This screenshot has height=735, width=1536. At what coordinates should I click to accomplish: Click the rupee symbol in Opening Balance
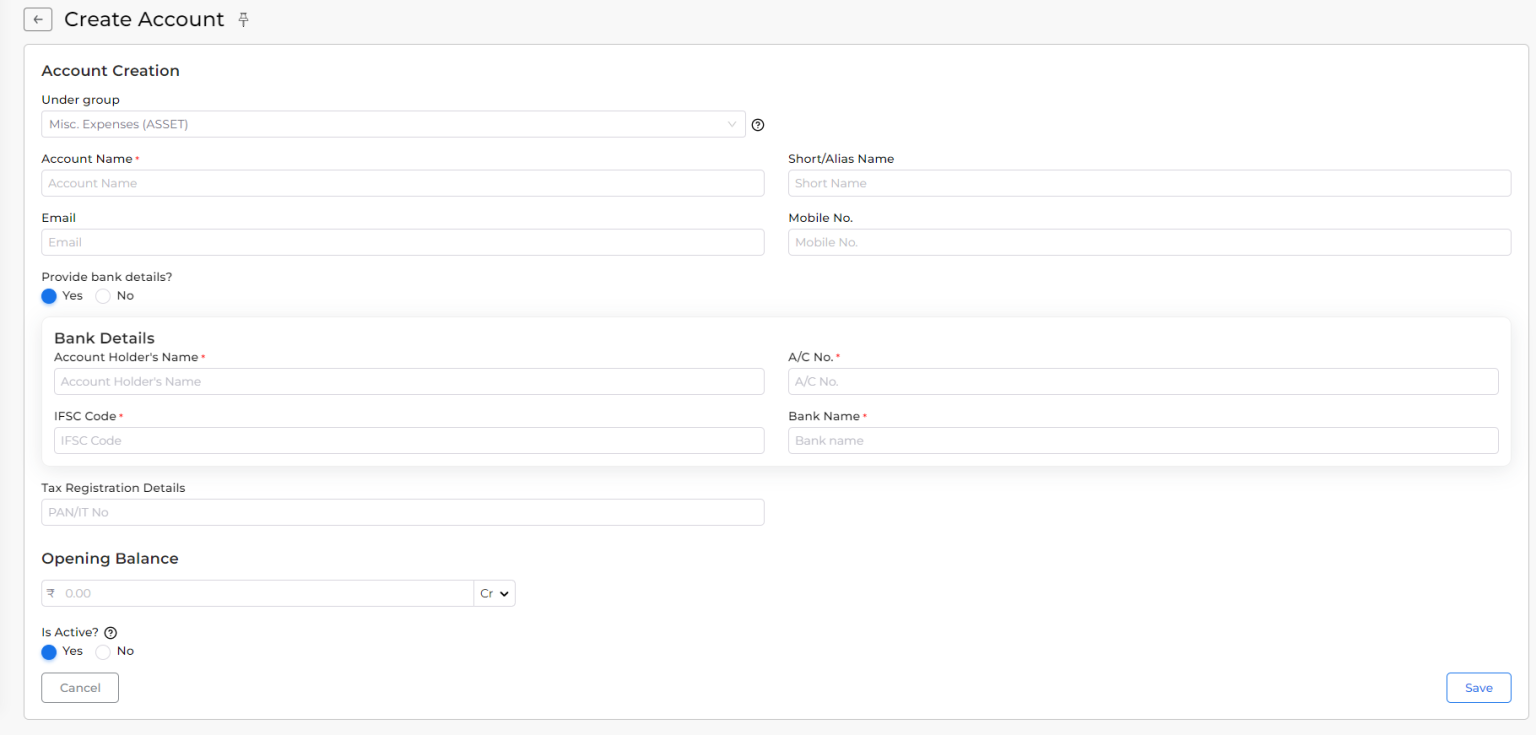pos(51,593)
